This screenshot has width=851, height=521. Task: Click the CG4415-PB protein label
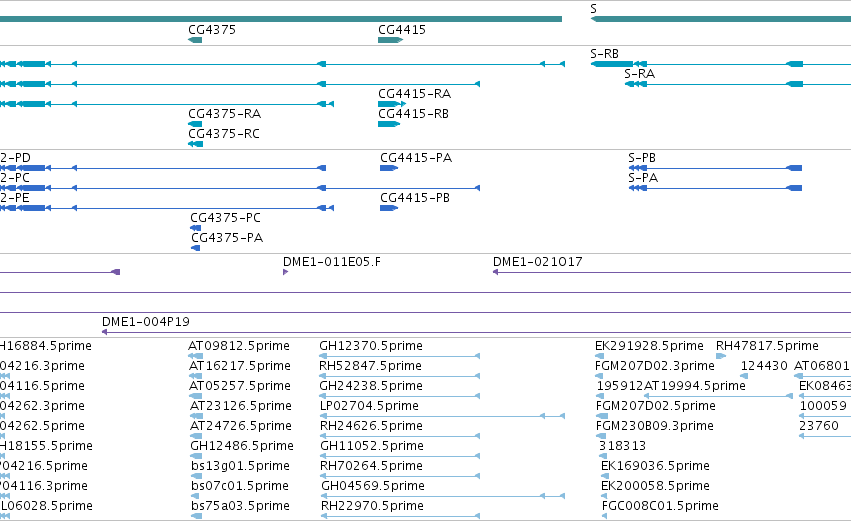pyautogui.click(x=415, y=198)
